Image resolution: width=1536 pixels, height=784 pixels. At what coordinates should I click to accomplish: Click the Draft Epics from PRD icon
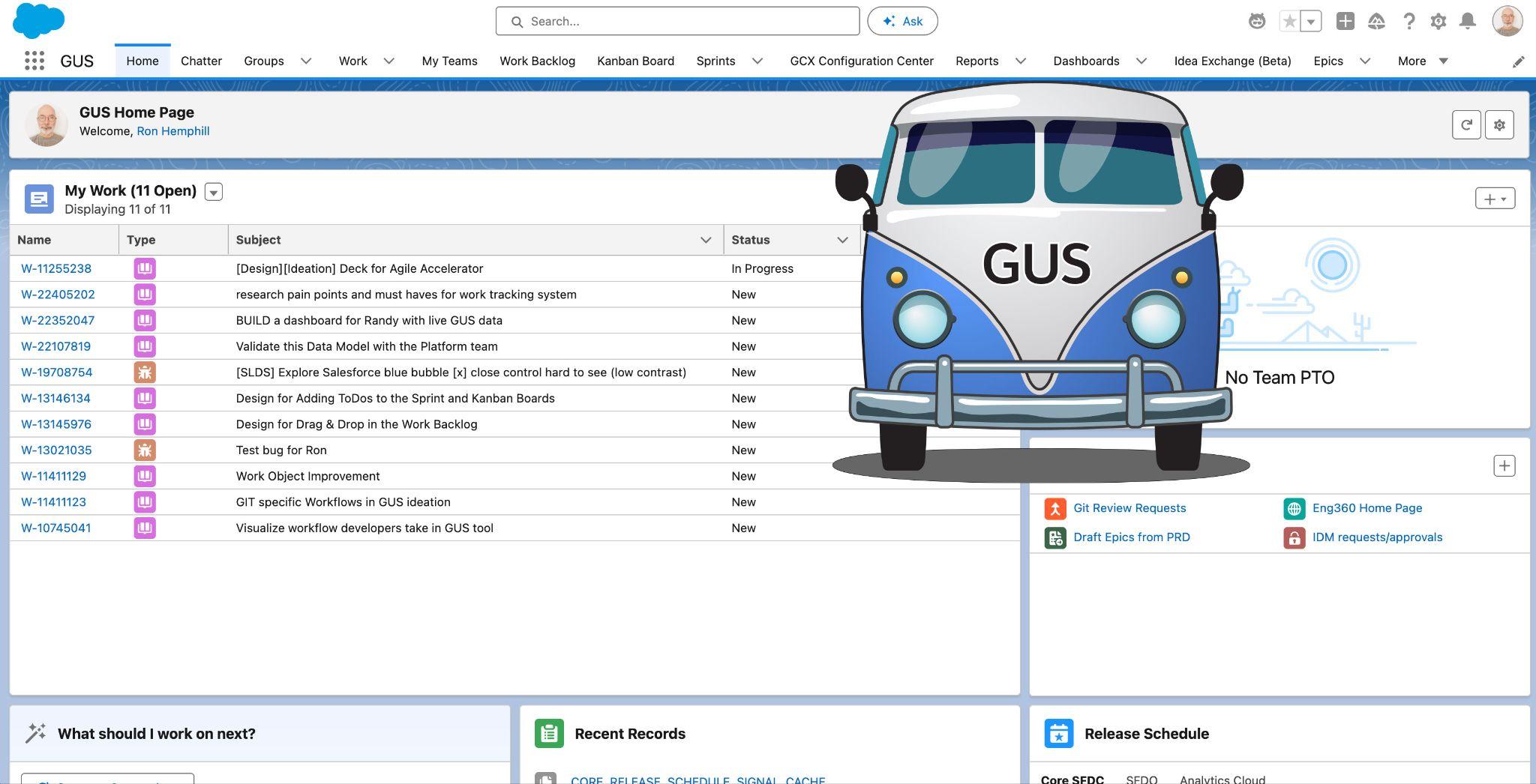(1055, 537)
